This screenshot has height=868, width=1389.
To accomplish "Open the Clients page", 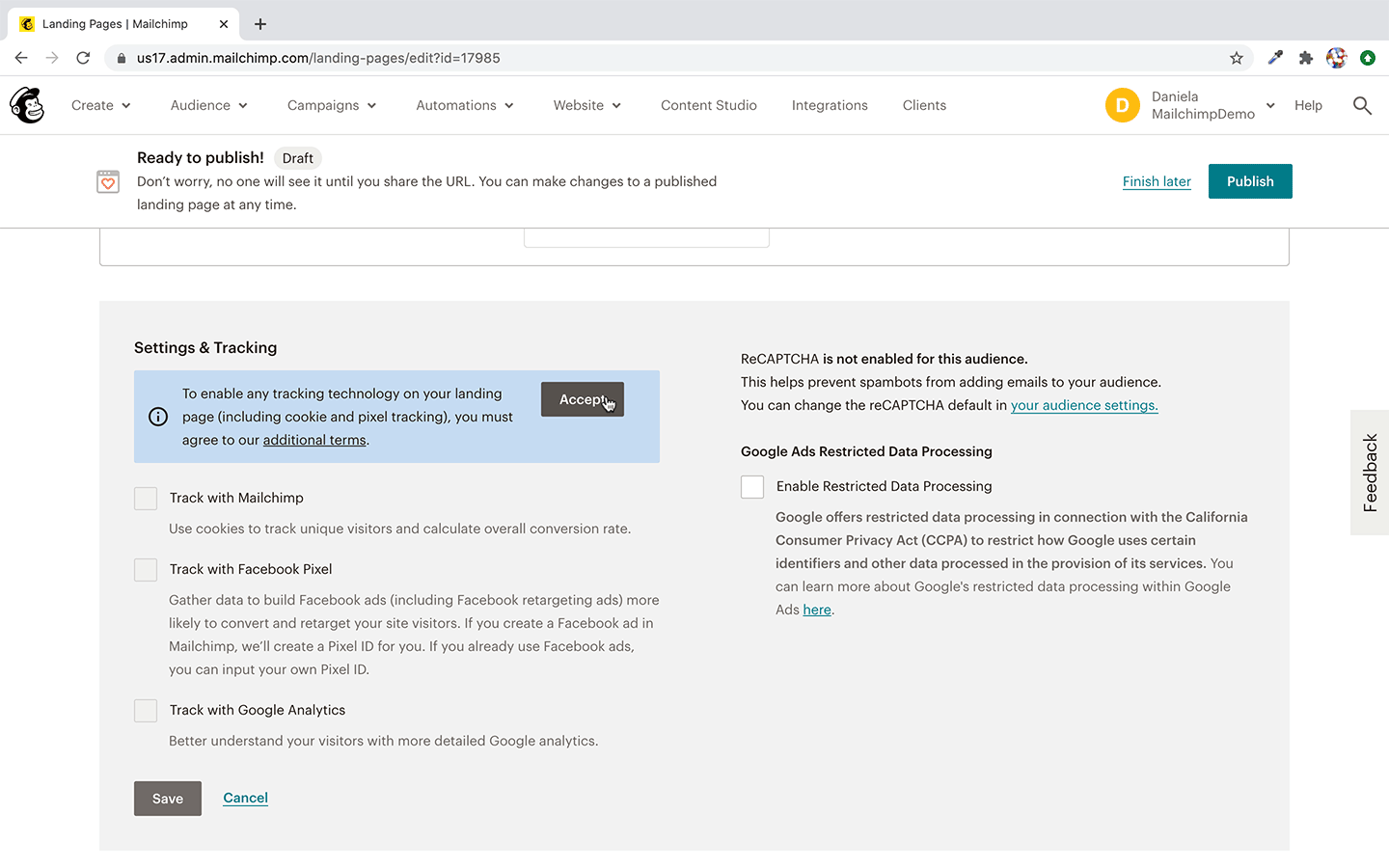I will tap(924, 105).
